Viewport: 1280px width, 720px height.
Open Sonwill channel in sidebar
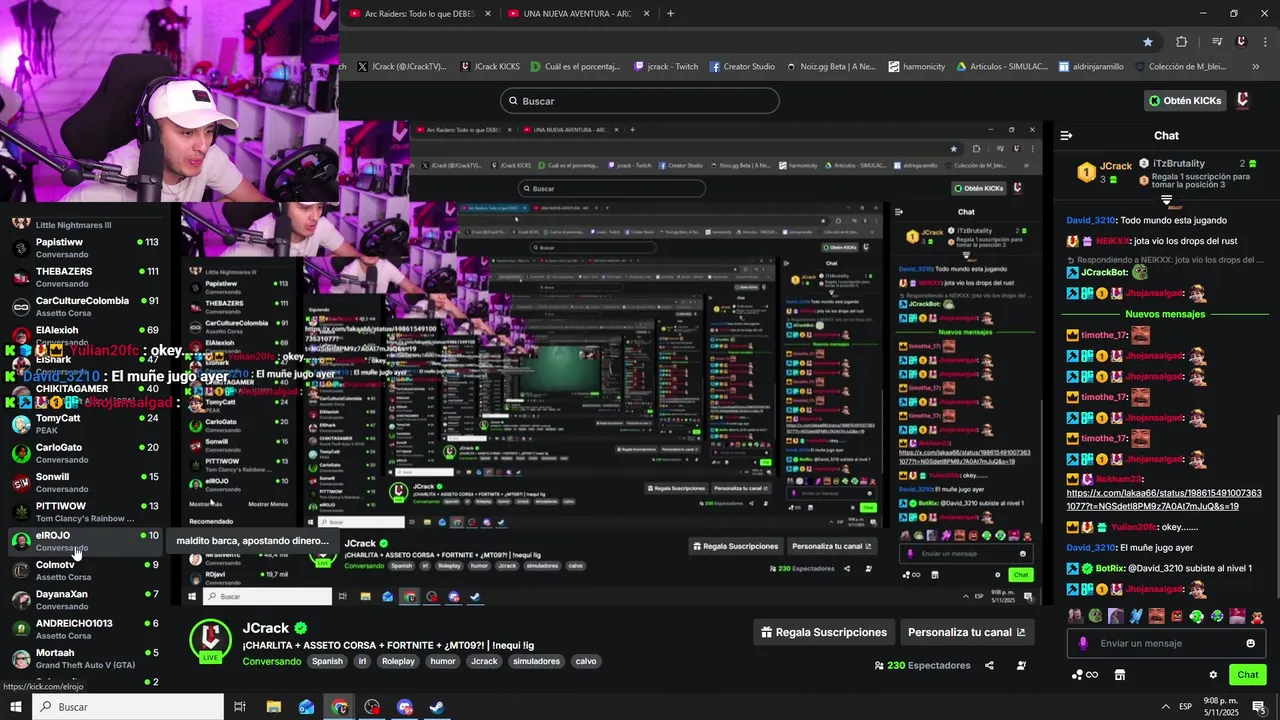click(84, 482)
